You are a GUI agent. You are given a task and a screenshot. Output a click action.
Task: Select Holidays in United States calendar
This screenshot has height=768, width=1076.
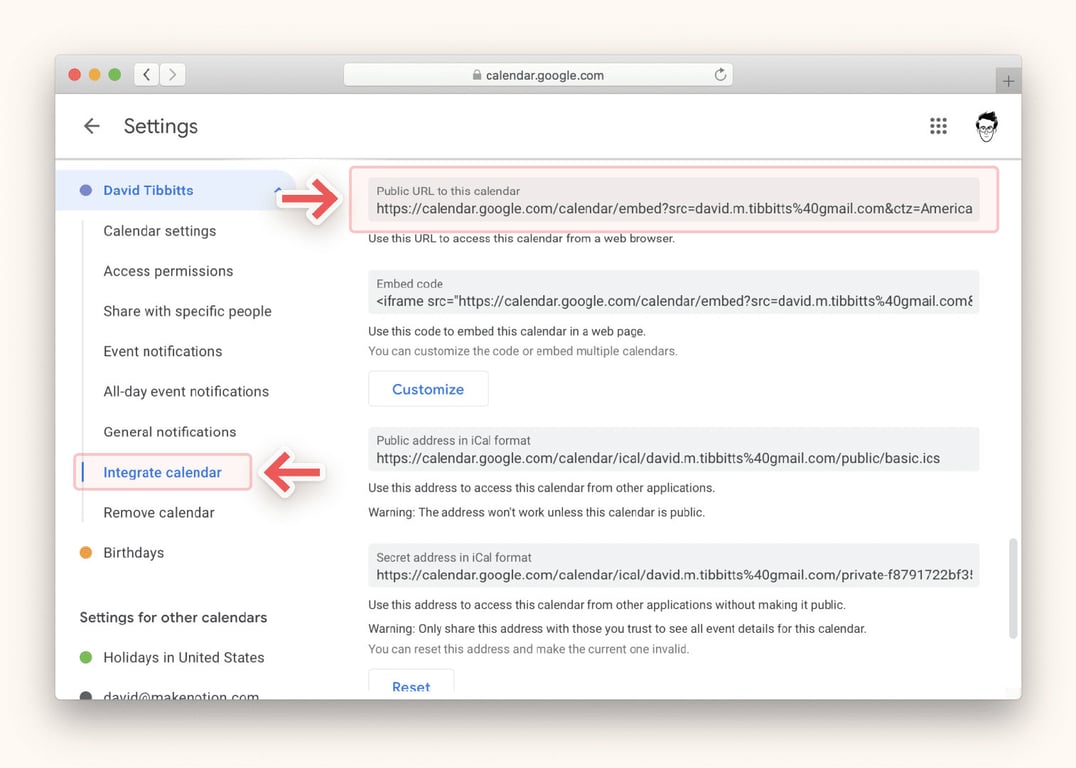click(183, 658)
